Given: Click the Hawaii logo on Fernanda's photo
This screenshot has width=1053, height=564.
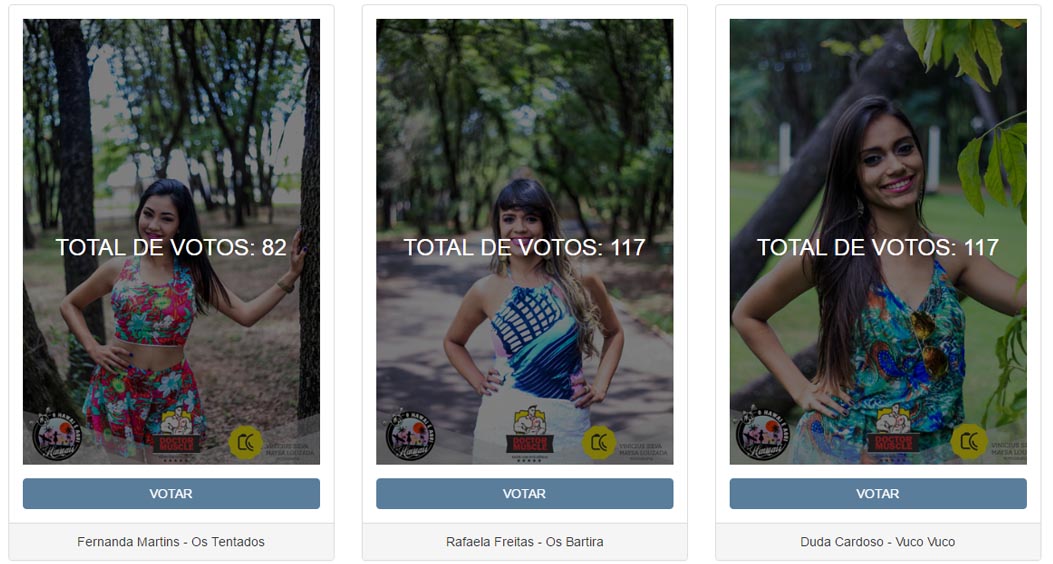Looking at the screenshot, I should [x=57, y=434].
